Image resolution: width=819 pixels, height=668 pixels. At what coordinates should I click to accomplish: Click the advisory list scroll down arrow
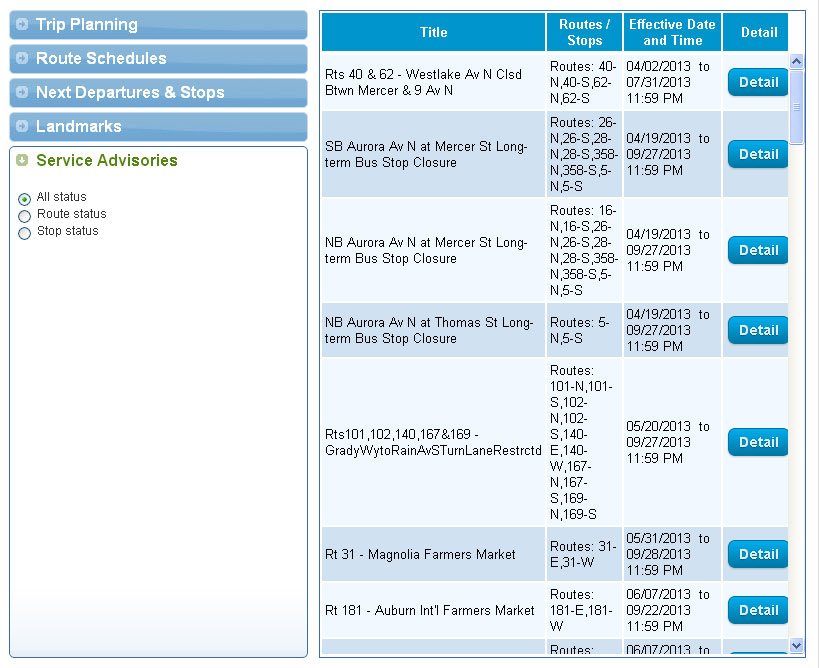pos(797,645)
